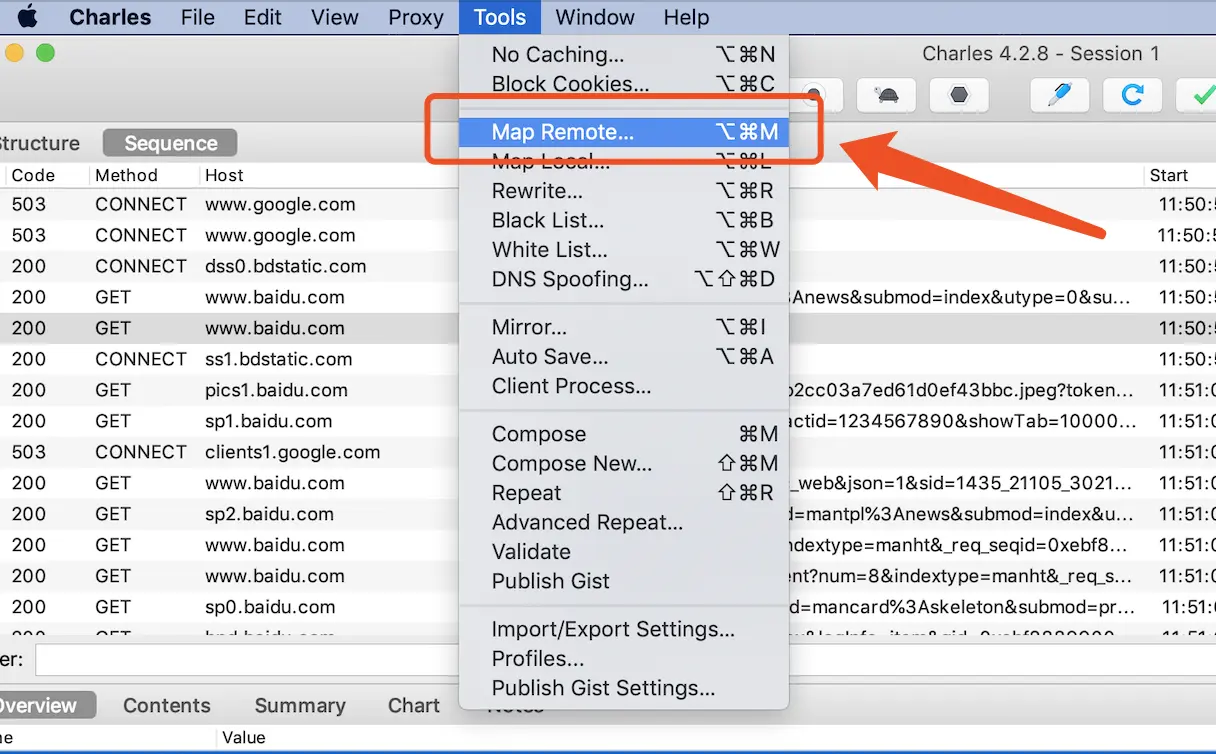Sort by the Method column header
Screen dimensions: 1216x754
tap(143, 175)
